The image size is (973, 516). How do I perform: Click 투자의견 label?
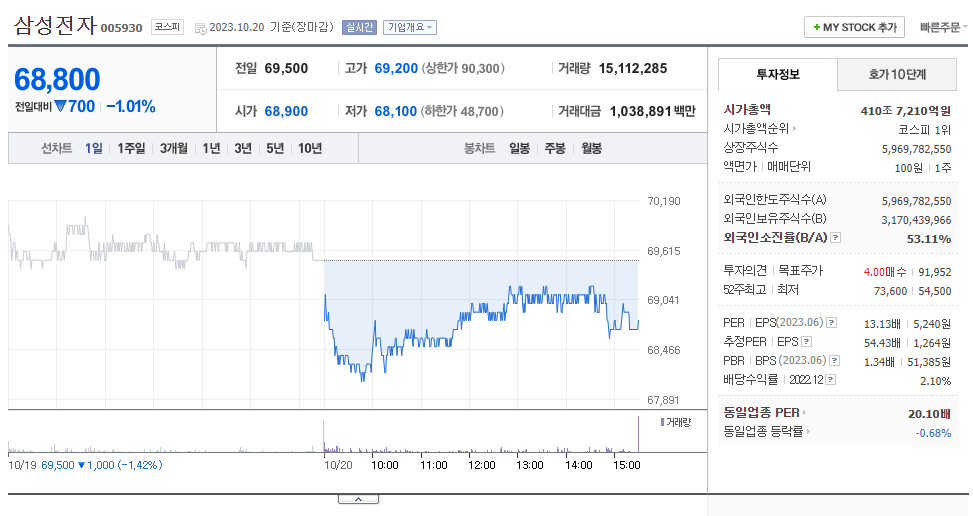pyautogui.click(x=745, y=270)
